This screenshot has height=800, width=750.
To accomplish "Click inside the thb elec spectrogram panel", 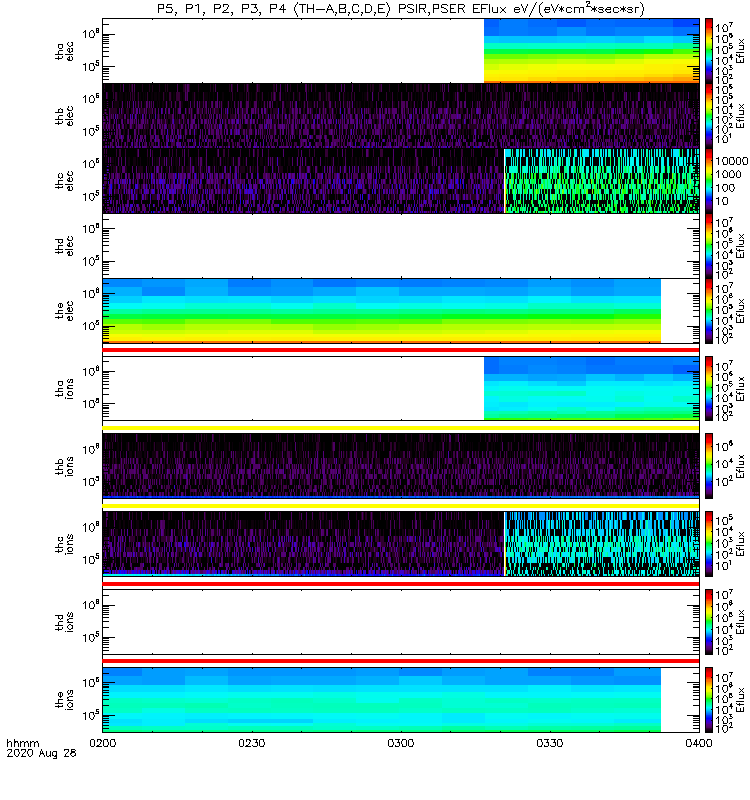I will coord(401,115).
